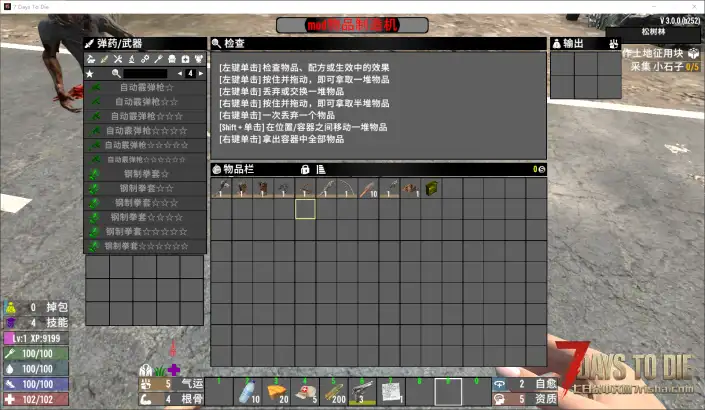
Task: Select the three-star 钢制拳套 recipe
Action: point(145,202)
